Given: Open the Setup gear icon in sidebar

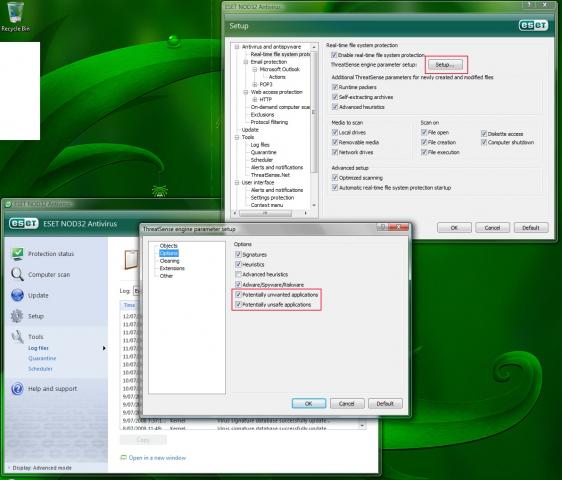Looking at the screenshot, I should 17,316.
